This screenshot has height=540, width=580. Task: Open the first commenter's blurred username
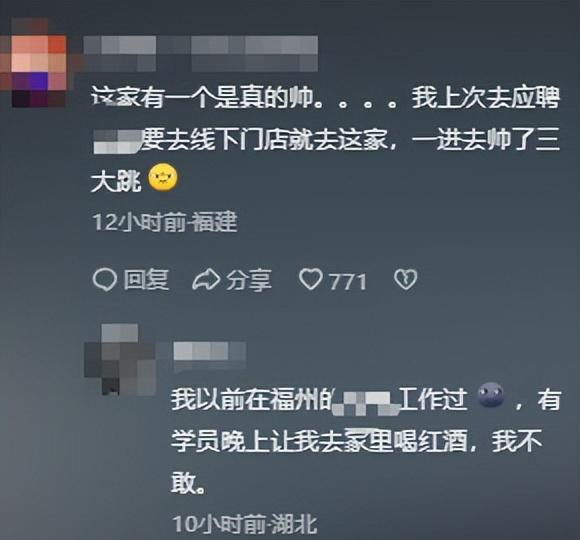point(200,54)
